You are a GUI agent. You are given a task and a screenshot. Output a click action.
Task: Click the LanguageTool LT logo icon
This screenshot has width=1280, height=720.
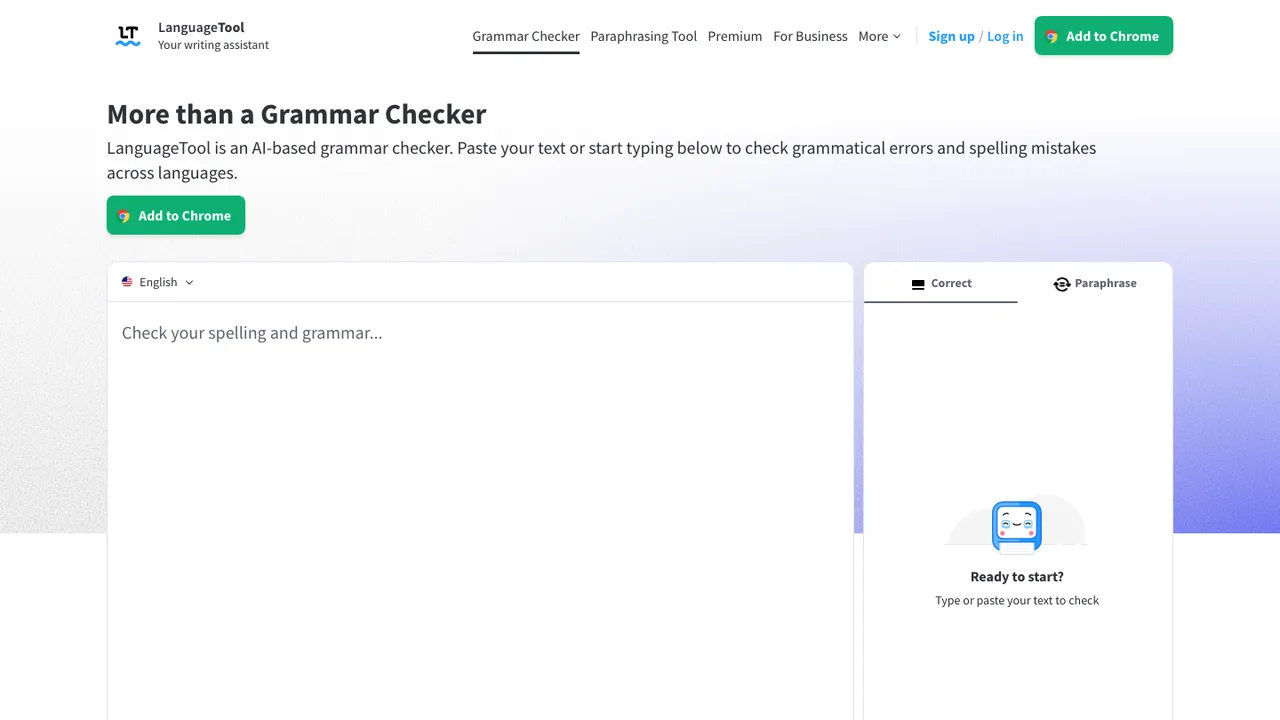point(128,36)
